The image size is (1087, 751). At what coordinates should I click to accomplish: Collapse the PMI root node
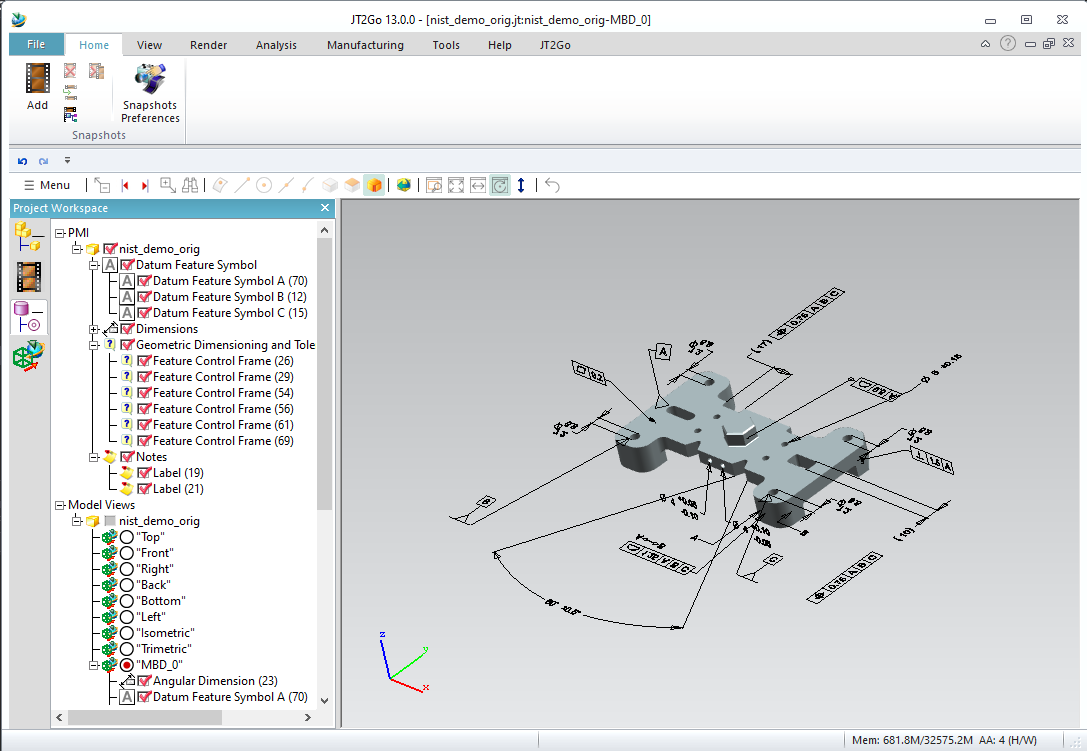pos(60,233)
